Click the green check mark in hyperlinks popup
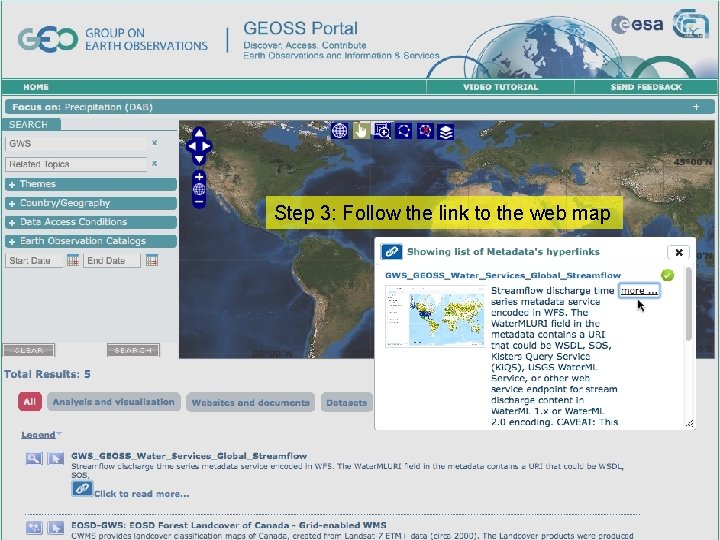Screen dimensions: 720x540 (x=667, y=275)
